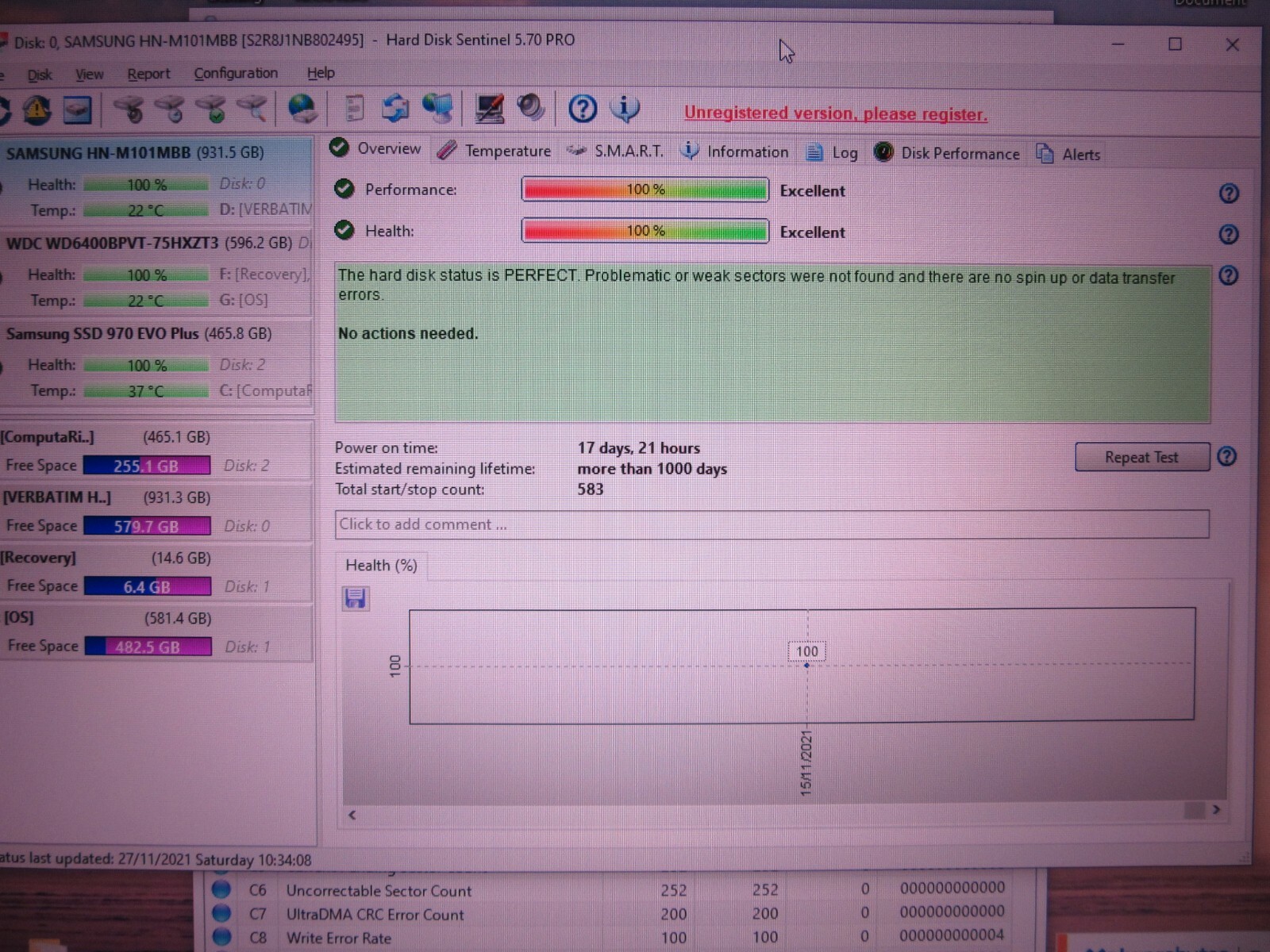Image resolution: width=1270 pixels, height=952 pixels.
Task: Click status last updated text in status bar
Action: (156, 859)
